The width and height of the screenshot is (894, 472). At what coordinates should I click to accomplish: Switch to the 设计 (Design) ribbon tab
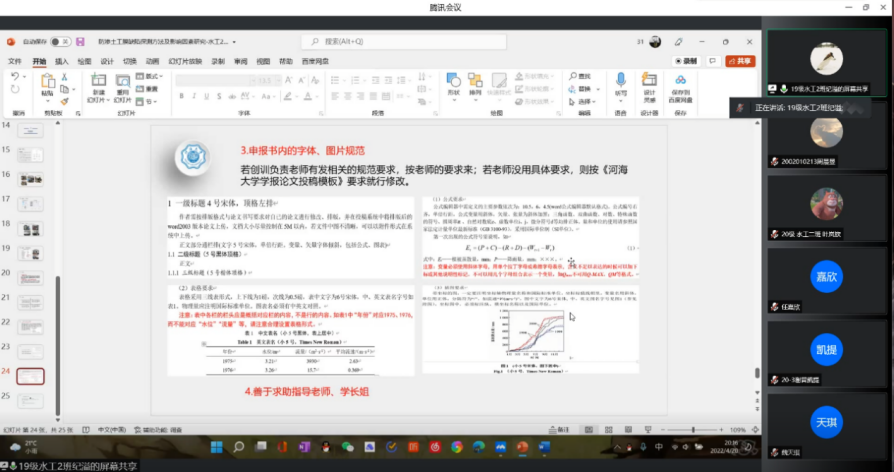[x=107, y=61]
